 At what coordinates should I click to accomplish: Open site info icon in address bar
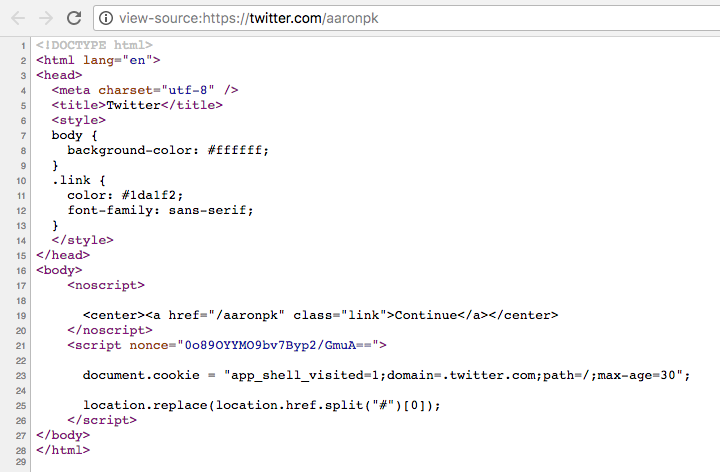[106, 18]
